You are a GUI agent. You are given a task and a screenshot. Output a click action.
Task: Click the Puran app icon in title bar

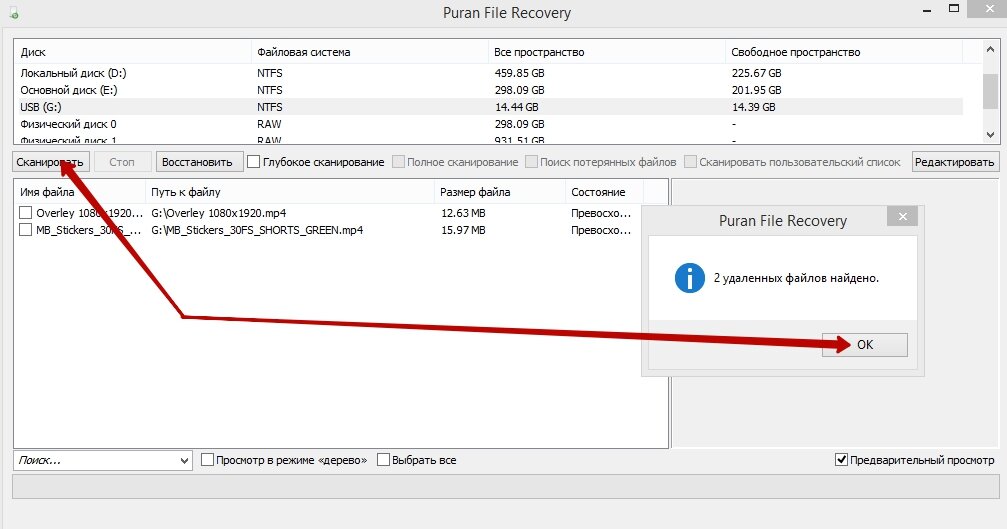tap(13, 13)
